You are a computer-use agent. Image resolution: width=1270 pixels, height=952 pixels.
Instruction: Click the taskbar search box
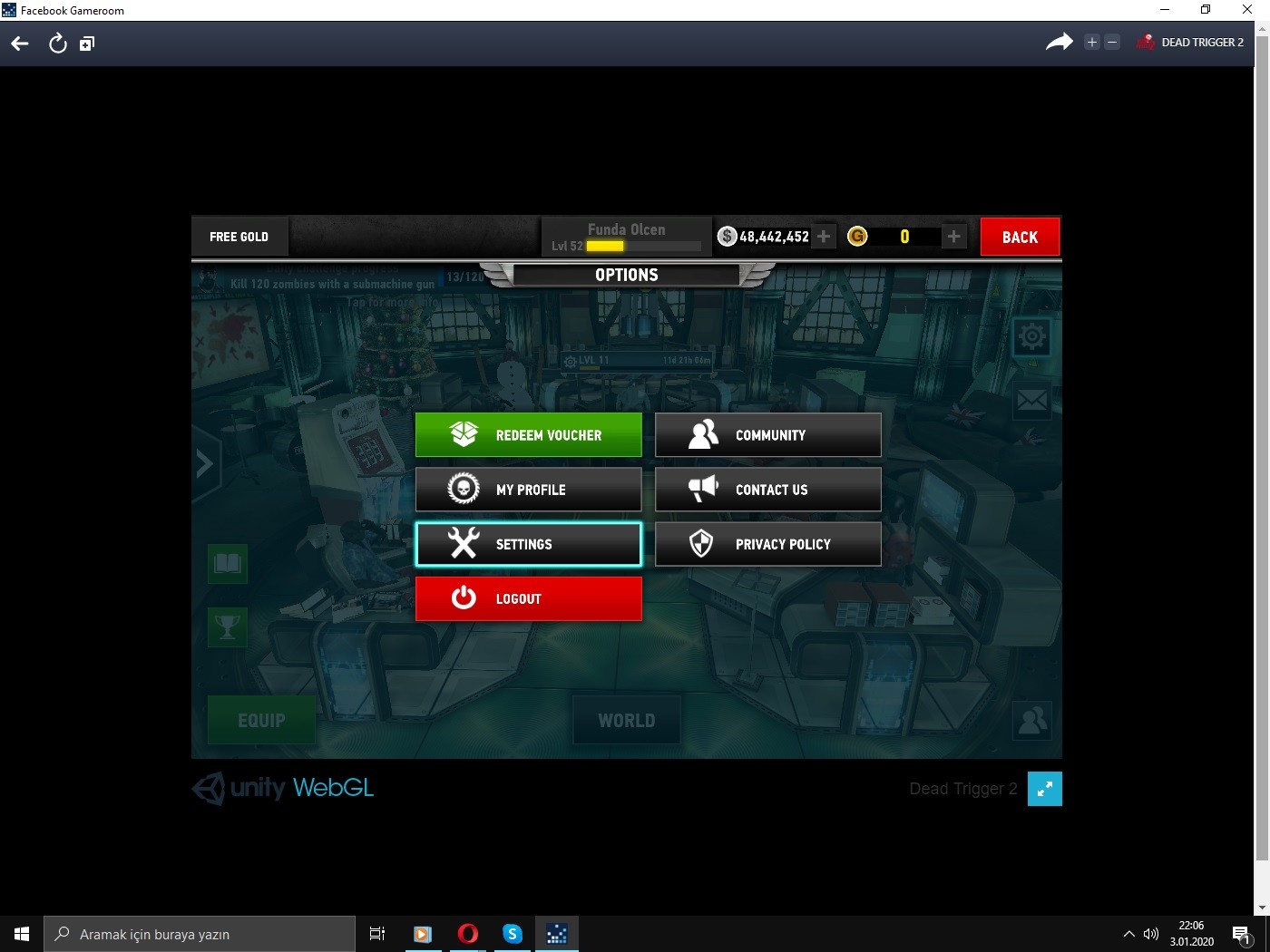pos(200,934)
